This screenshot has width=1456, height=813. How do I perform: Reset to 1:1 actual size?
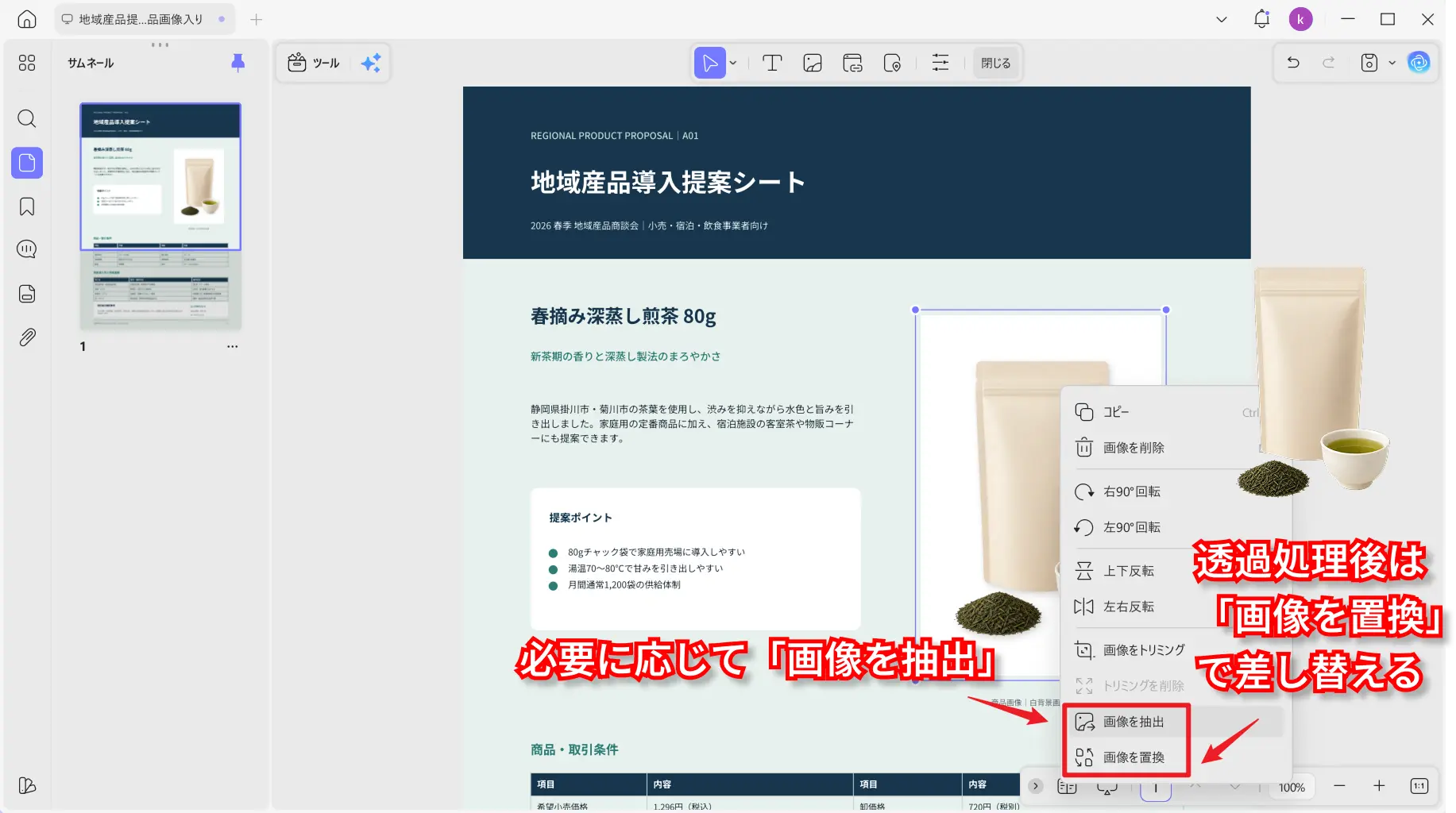click(x=1419, y=785)
